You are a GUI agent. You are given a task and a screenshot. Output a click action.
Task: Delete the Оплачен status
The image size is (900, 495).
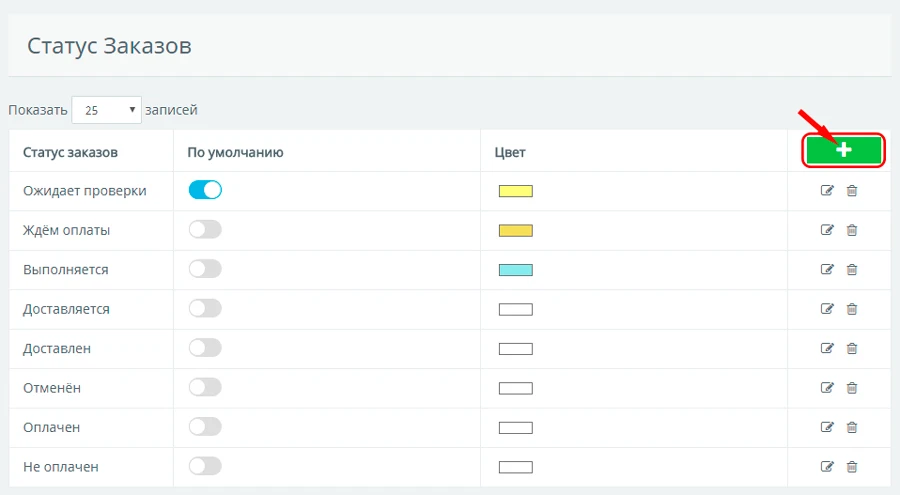(x=852, y=427)
